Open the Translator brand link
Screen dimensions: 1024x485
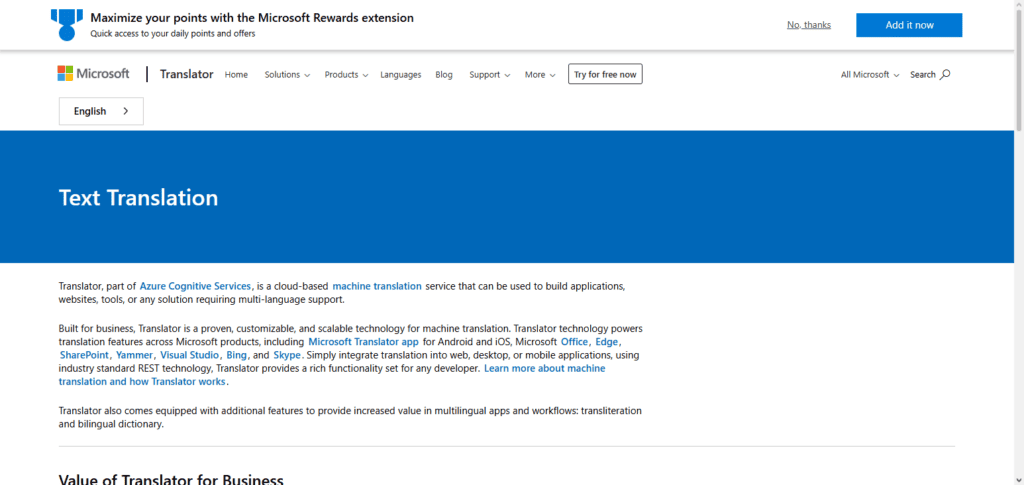pos(186,74)
